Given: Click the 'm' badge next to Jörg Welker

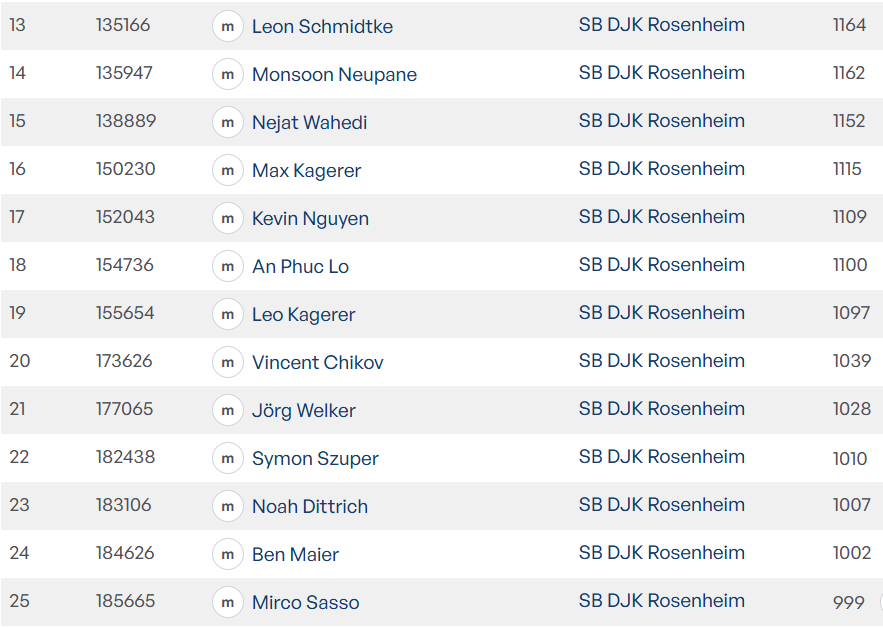Looking at the screenshot, I should pyautogui.click(x=228, y=411).
